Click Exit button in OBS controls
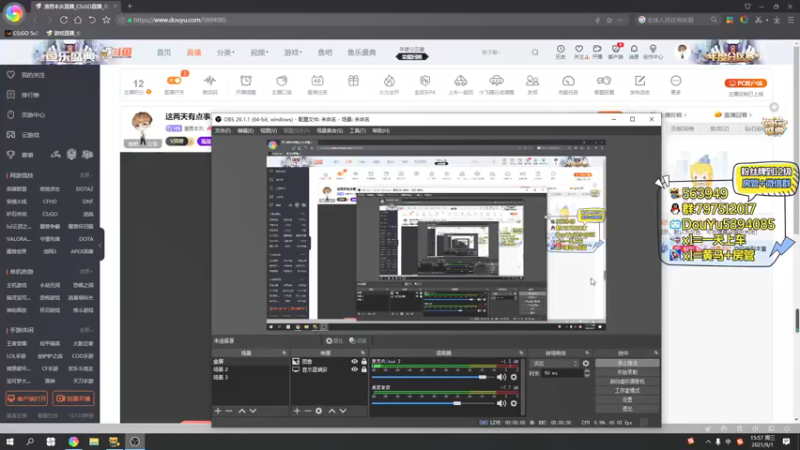 [627, 409]
